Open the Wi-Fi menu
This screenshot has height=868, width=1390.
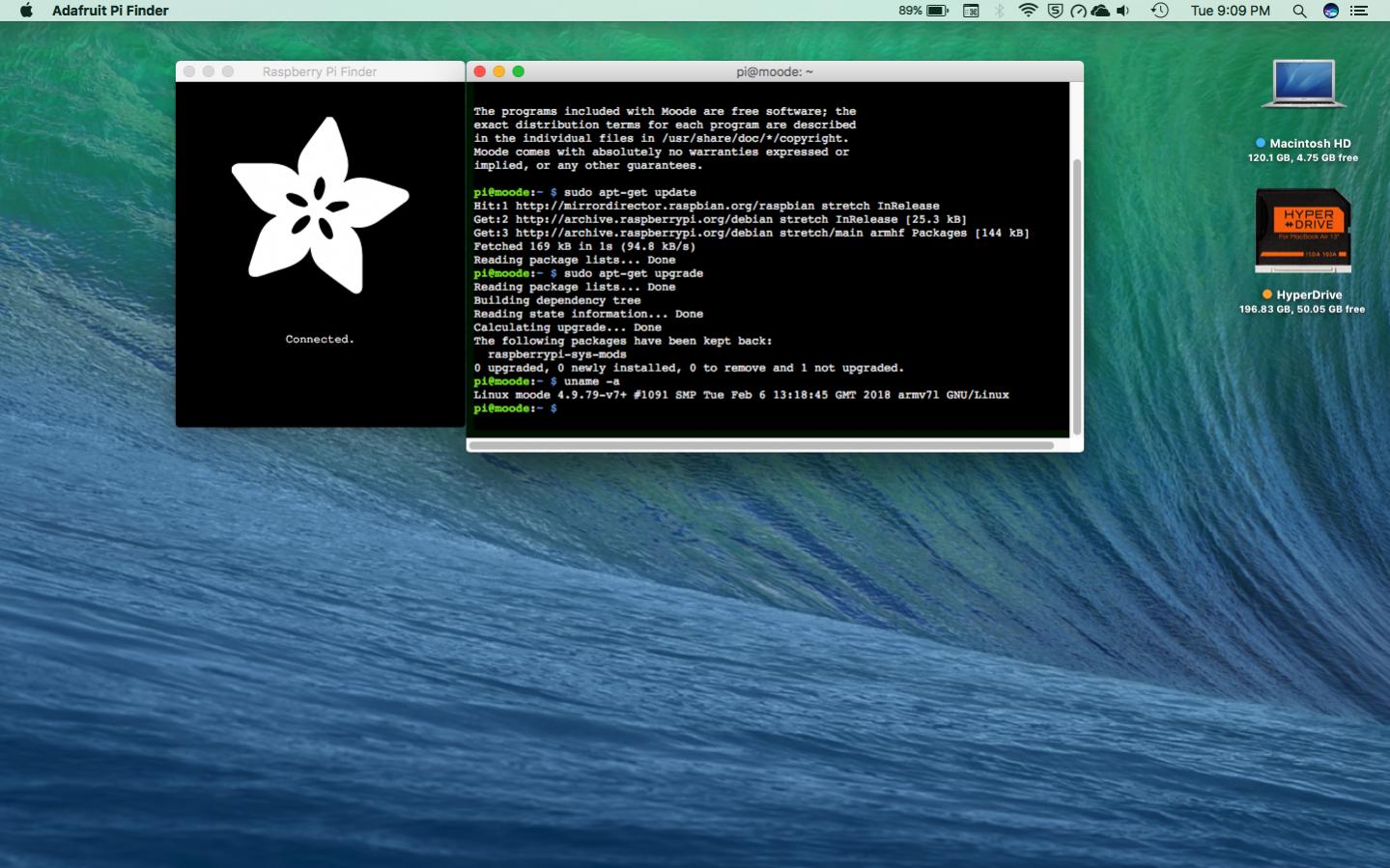(1029, 11)
